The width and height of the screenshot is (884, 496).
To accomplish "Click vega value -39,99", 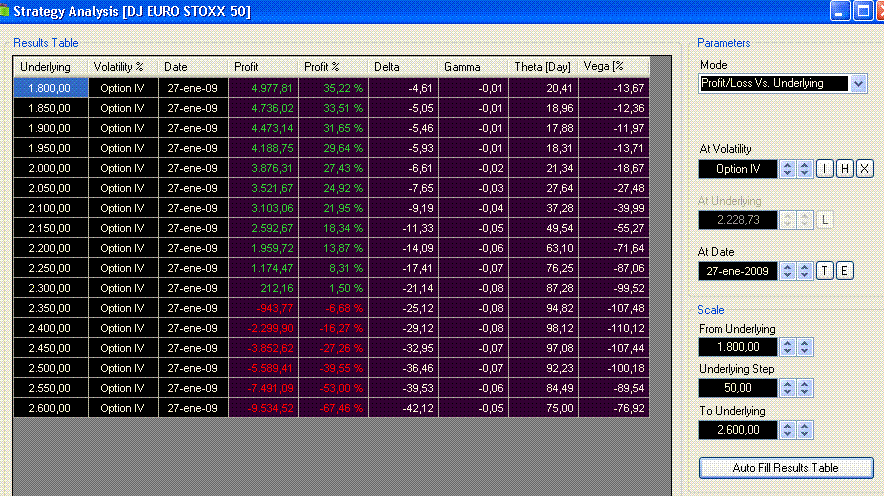I will [x=613, y=208].
